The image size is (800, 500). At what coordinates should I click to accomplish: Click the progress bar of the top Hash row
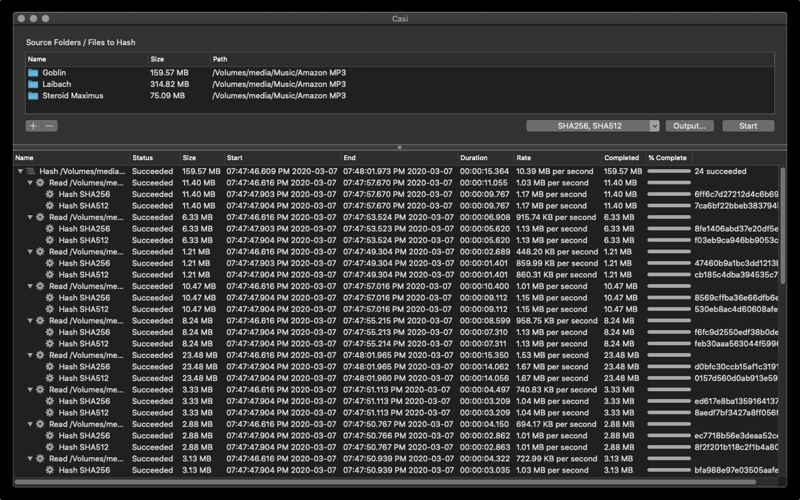coord(669,171)
